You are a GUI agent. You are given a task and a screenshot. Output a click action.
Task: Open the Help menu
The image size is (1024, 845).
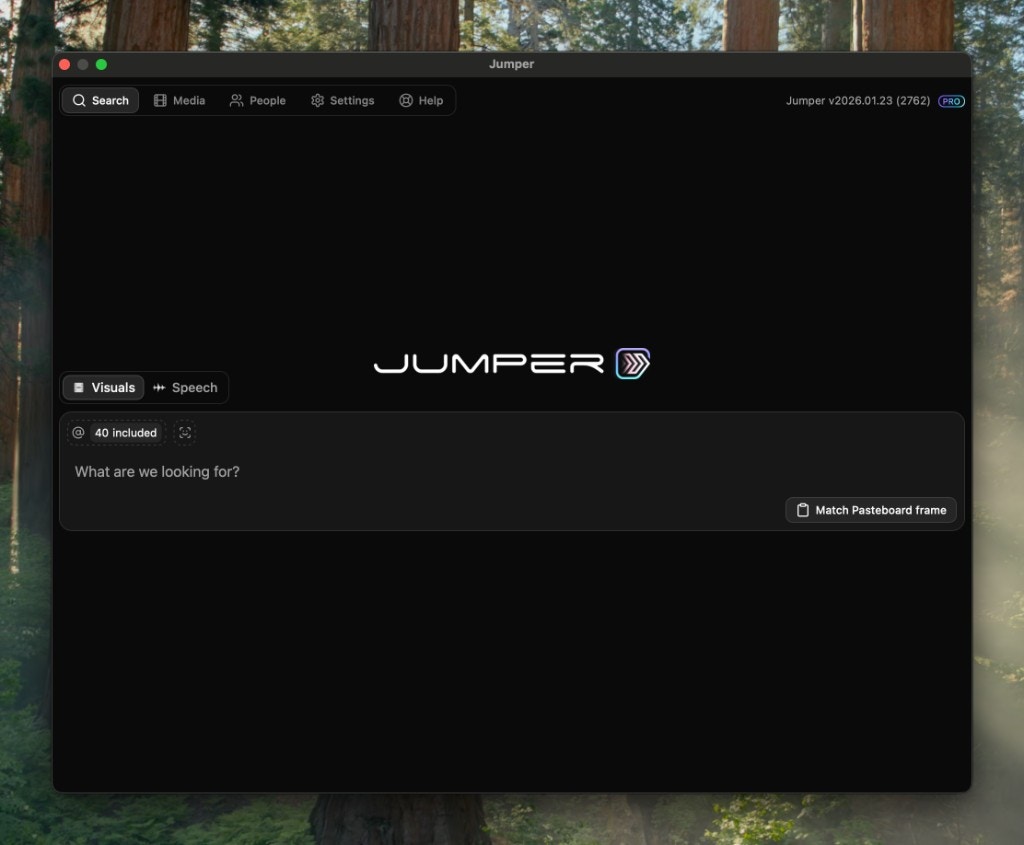point(421,100)
